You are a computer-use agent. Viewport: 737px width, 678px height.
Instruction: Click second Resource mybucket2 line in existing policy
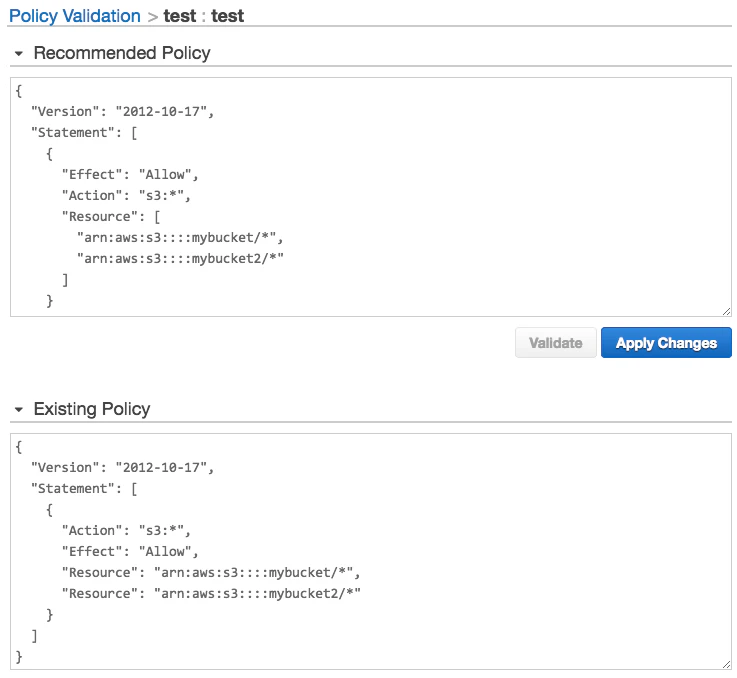click(x=211, y=594)
